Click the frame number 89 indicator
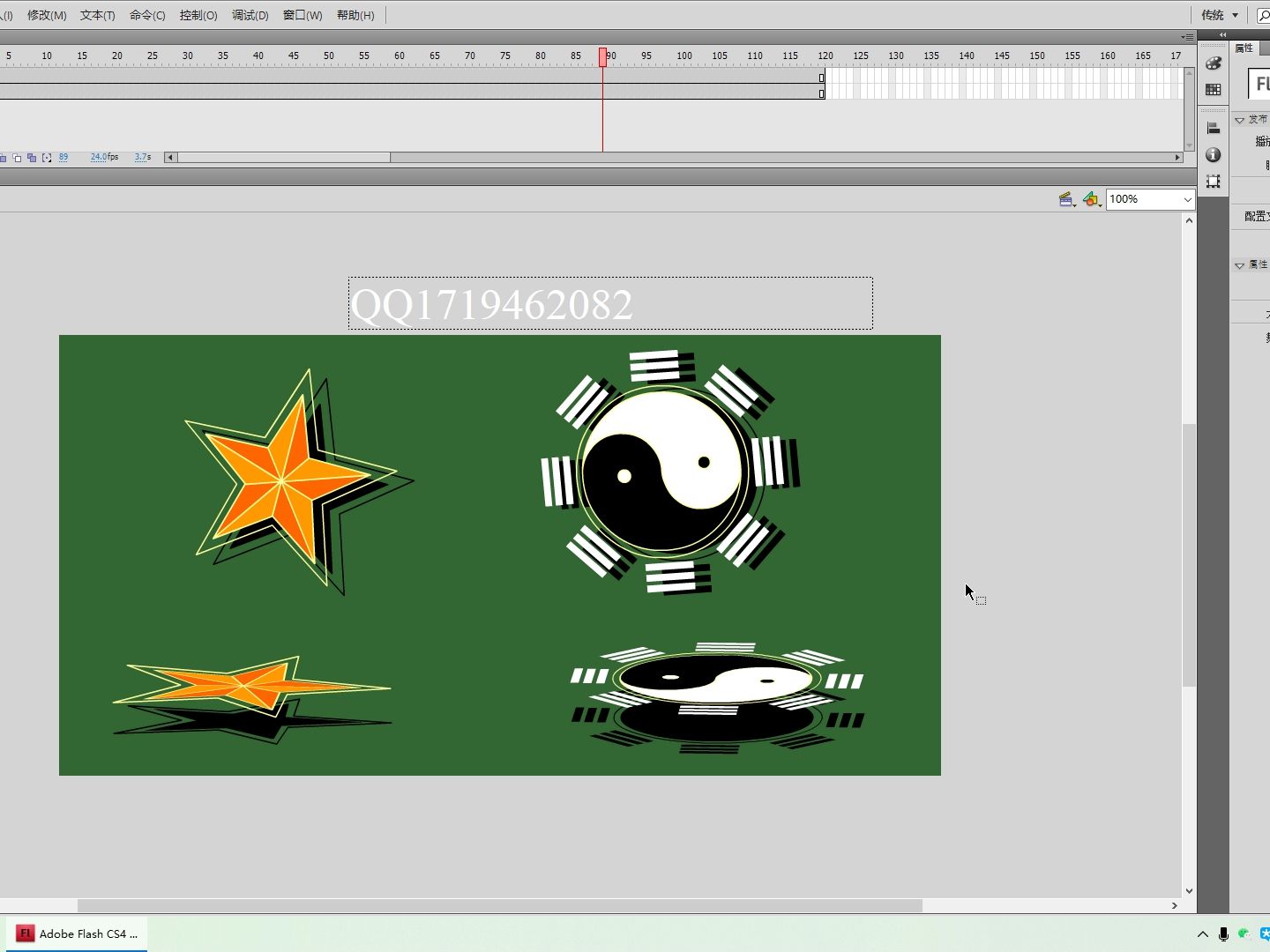 63,157
